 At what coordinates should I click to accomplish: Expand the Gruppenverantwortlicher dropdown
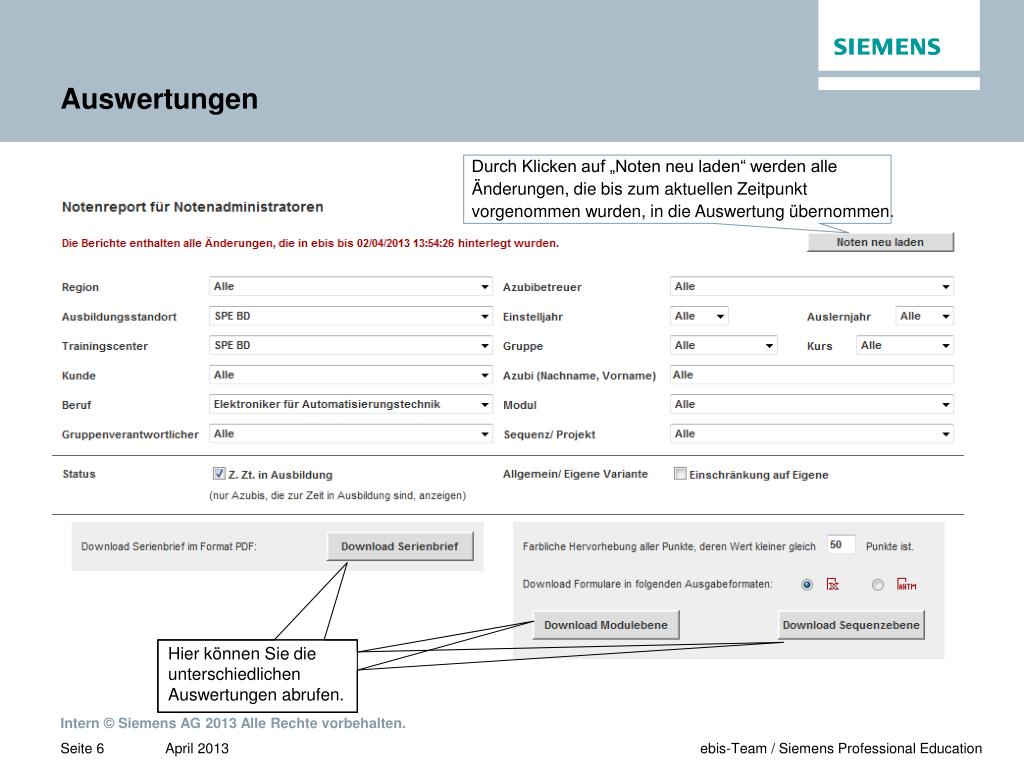pos(351,434)
